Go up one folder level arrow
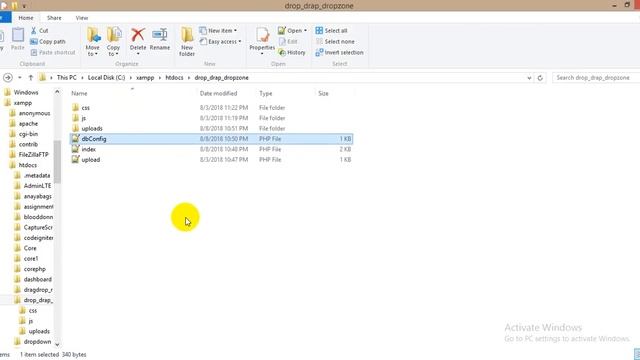The height and width of the screenshot is (360, 640). pos(31,78)
